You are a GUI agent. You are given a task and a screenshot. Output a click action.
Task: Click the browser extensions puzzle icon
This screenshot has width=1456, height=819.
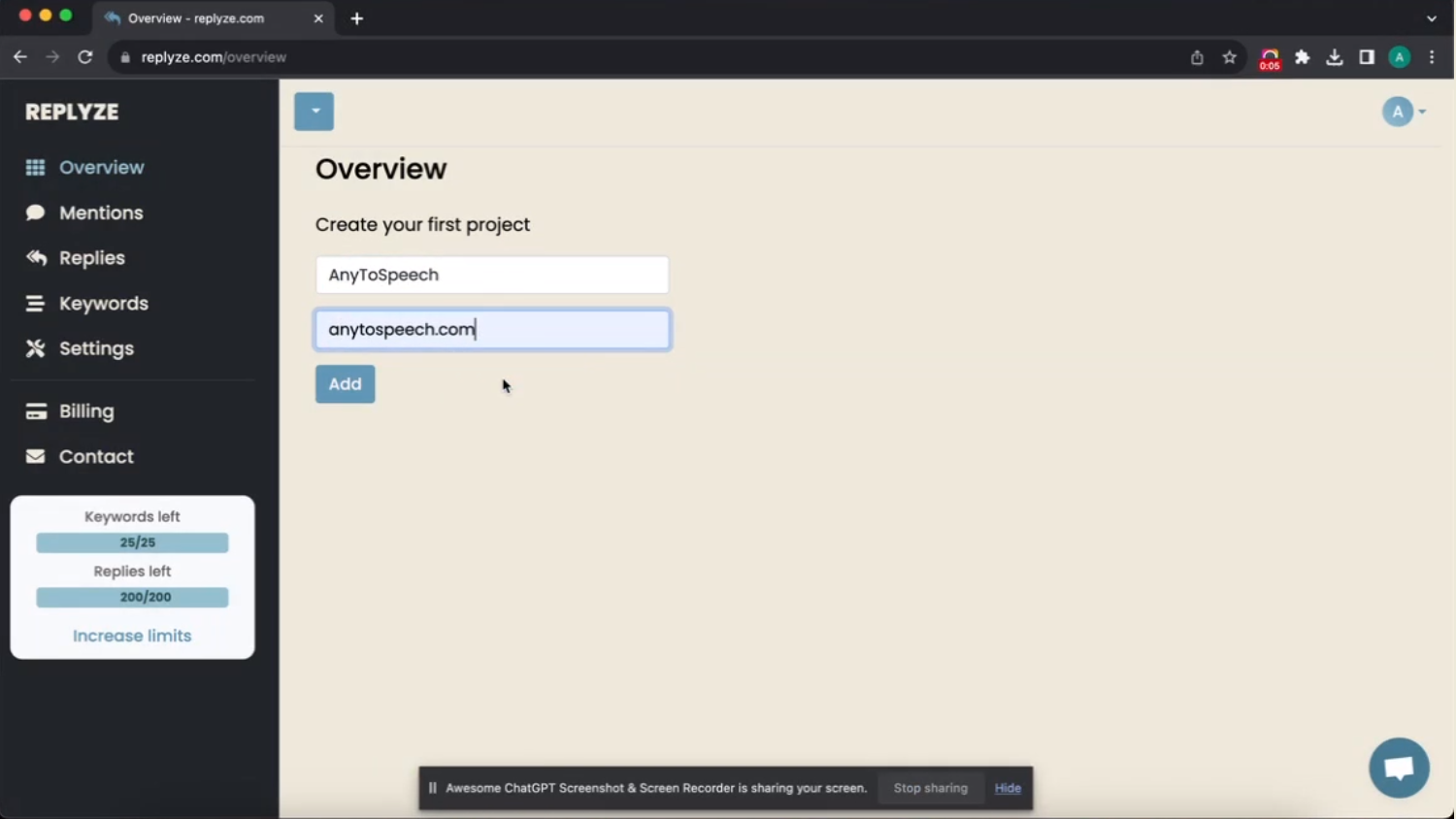(1302, 57)
